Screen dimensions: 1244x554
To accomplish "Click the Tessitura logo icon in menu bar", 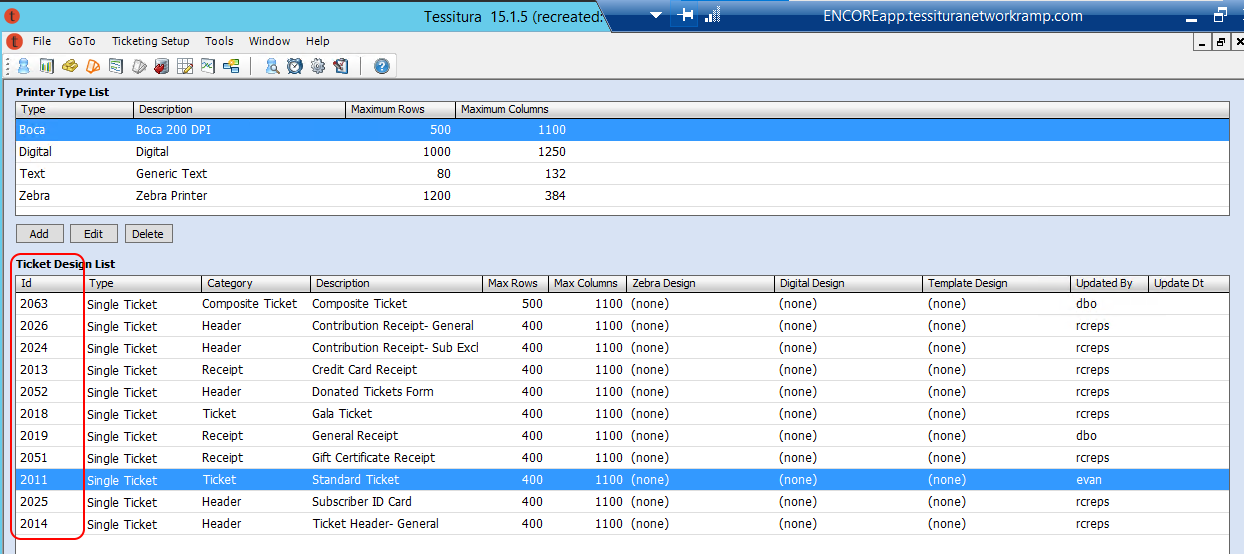I will point(14,41).
